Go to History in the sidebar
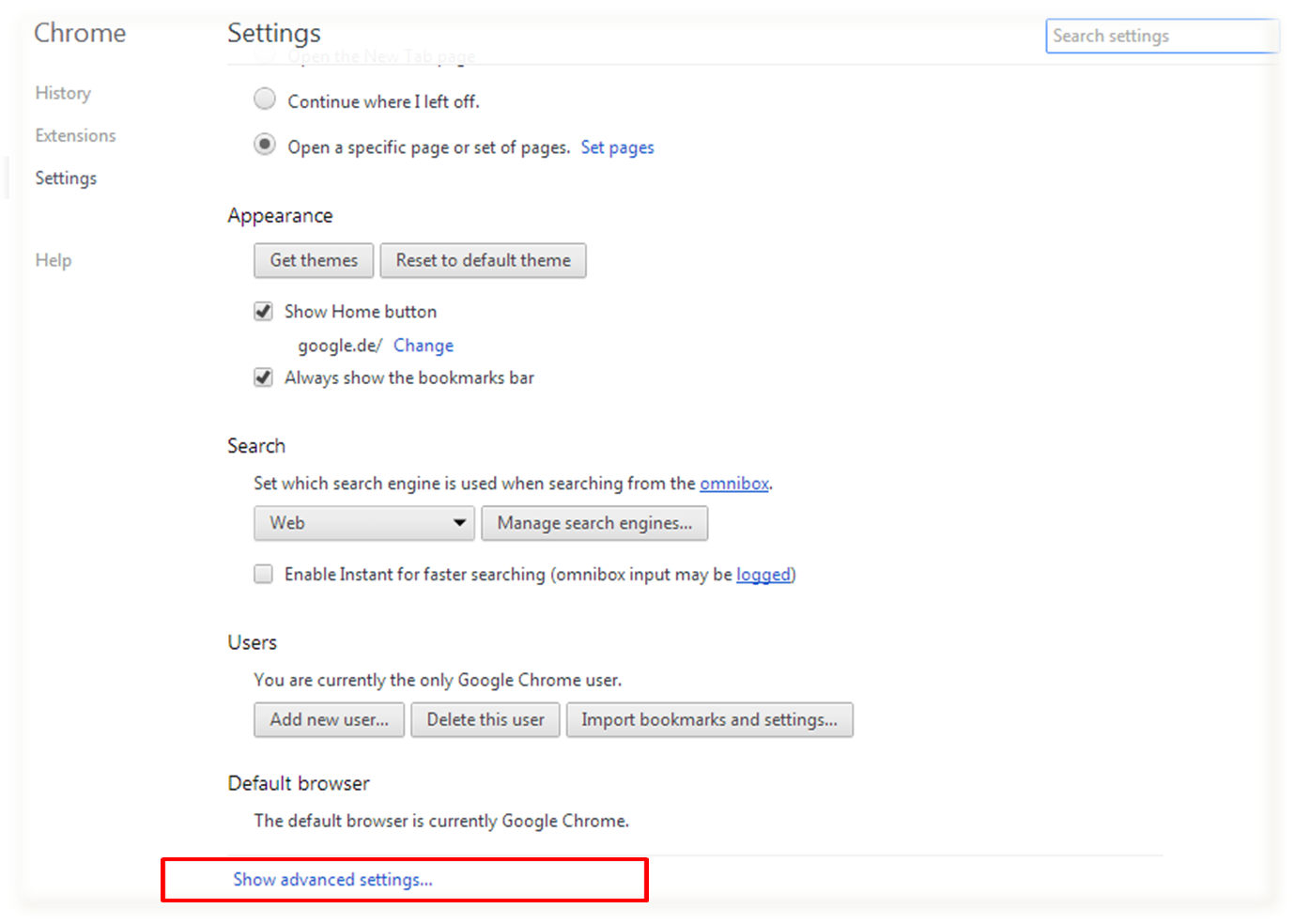Screen dimensions: 1294x924 click(63, 93)
